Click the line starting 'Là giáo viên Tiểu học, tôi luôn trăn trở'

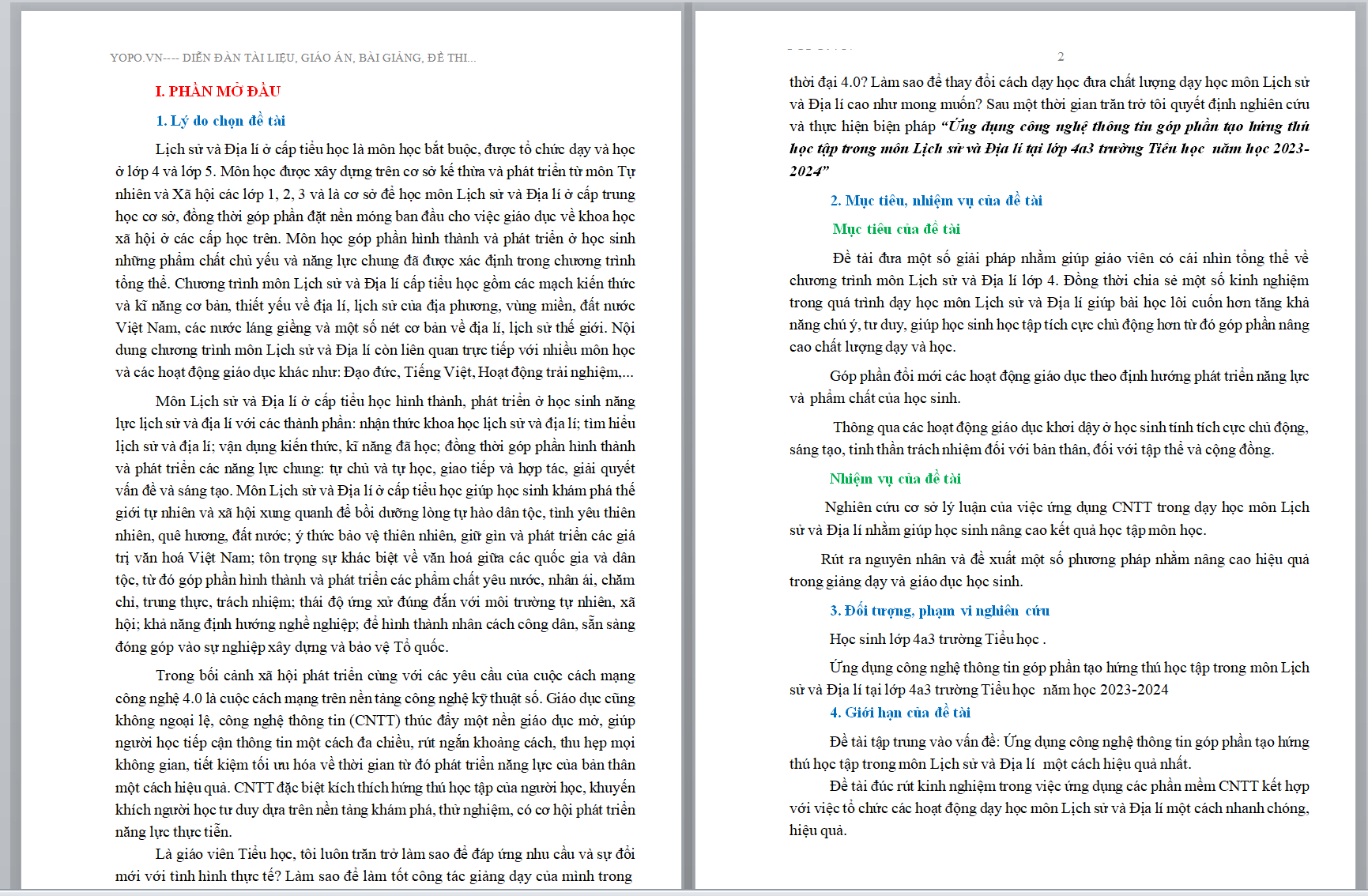pyautogui.click(x=395, y=854)
